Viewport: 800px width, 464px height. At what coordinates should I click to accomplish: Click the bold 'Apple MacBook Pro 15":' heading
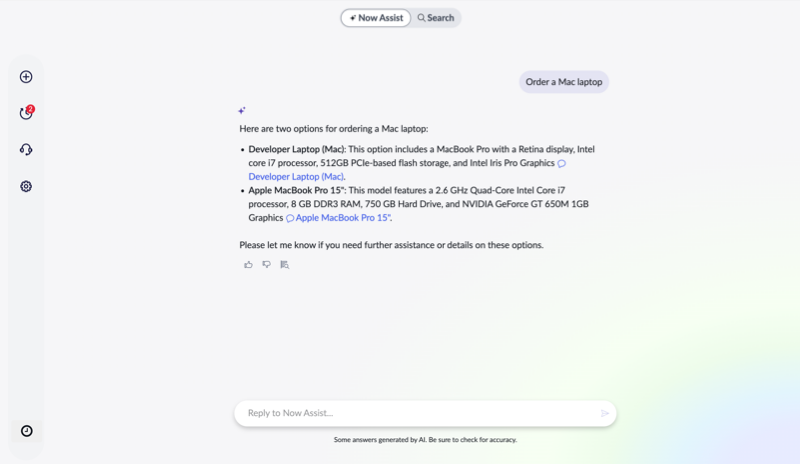click(x=297, y=190)
